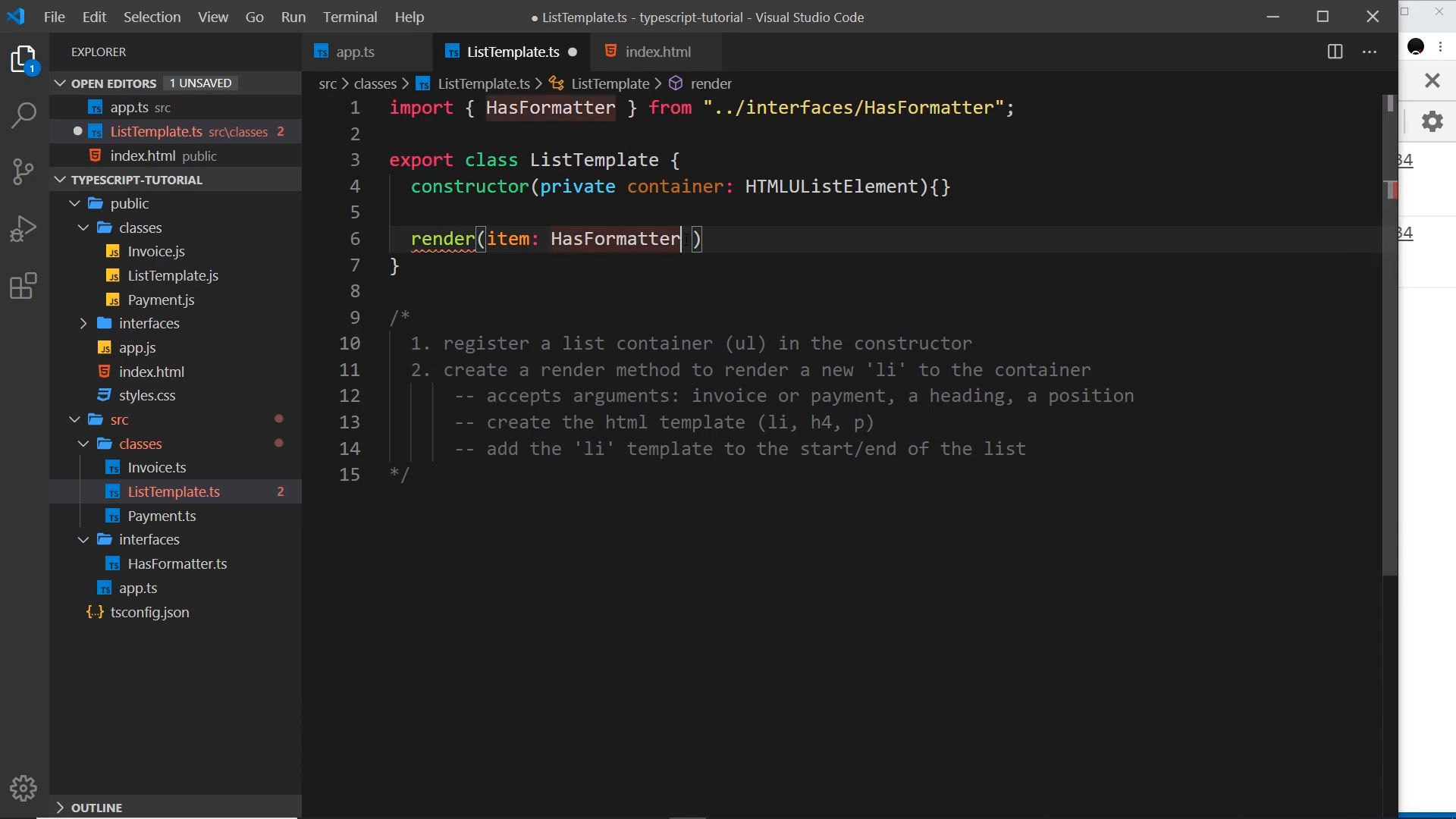Open HasFormatter.ts in the file tree
1456x819 pixels.
pyautogui.click(x=176, y=564)
